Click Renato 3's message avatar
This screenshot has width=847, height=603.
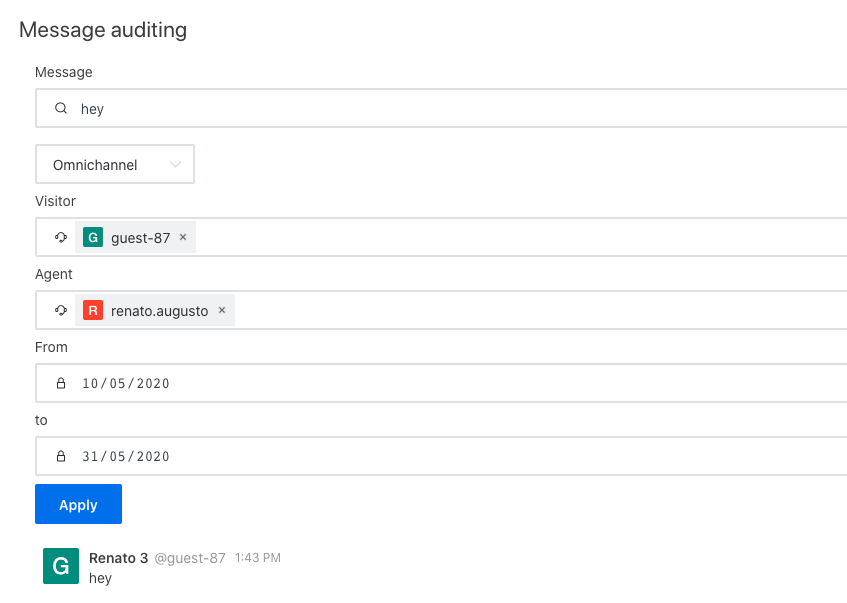click(60, 566)
